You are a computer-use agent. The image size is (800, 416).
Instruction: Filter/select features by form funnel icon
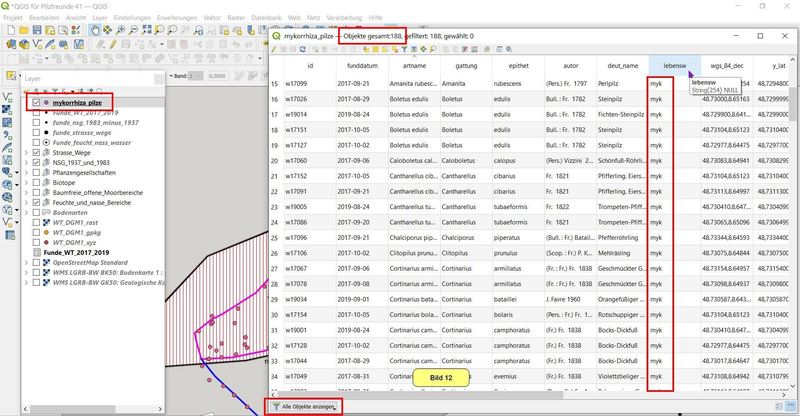[404, 49]
